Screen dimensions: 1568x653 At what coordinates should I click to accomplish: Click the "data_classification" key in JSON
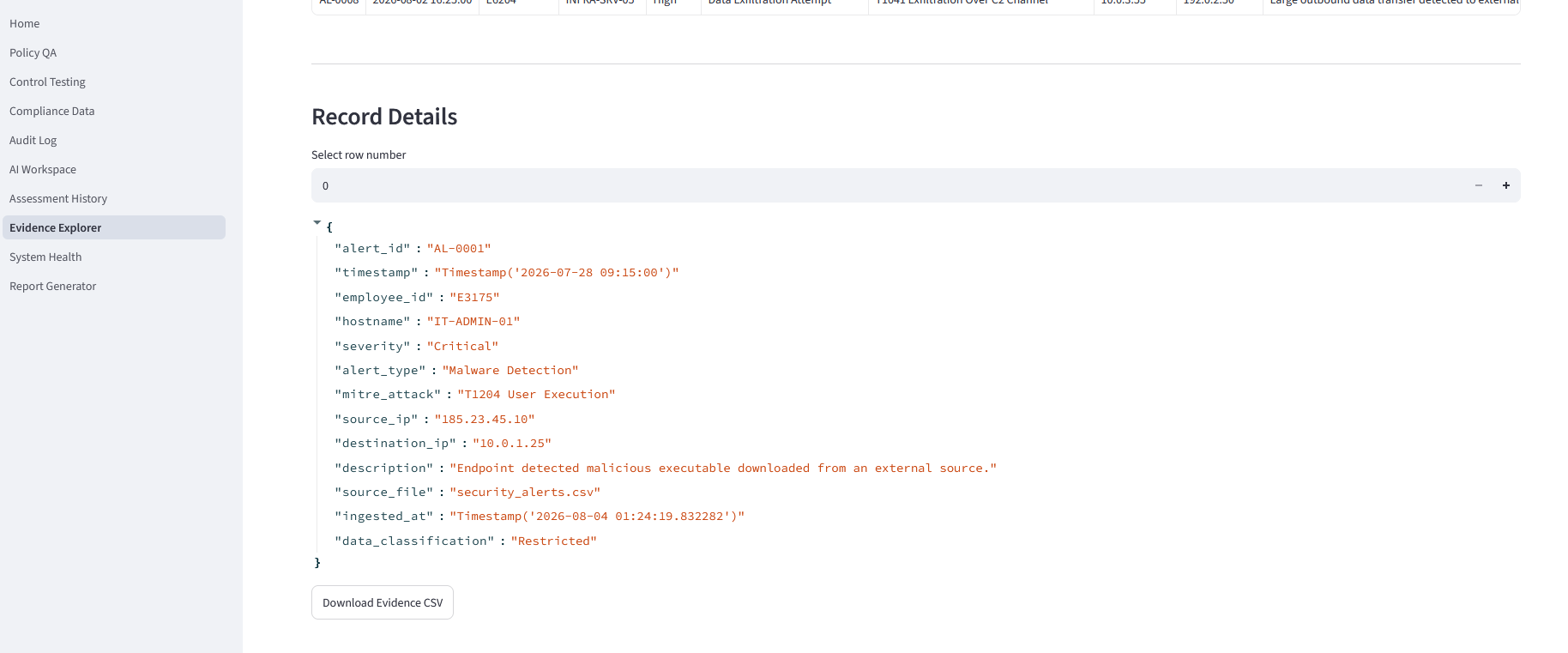click(415, 541)
